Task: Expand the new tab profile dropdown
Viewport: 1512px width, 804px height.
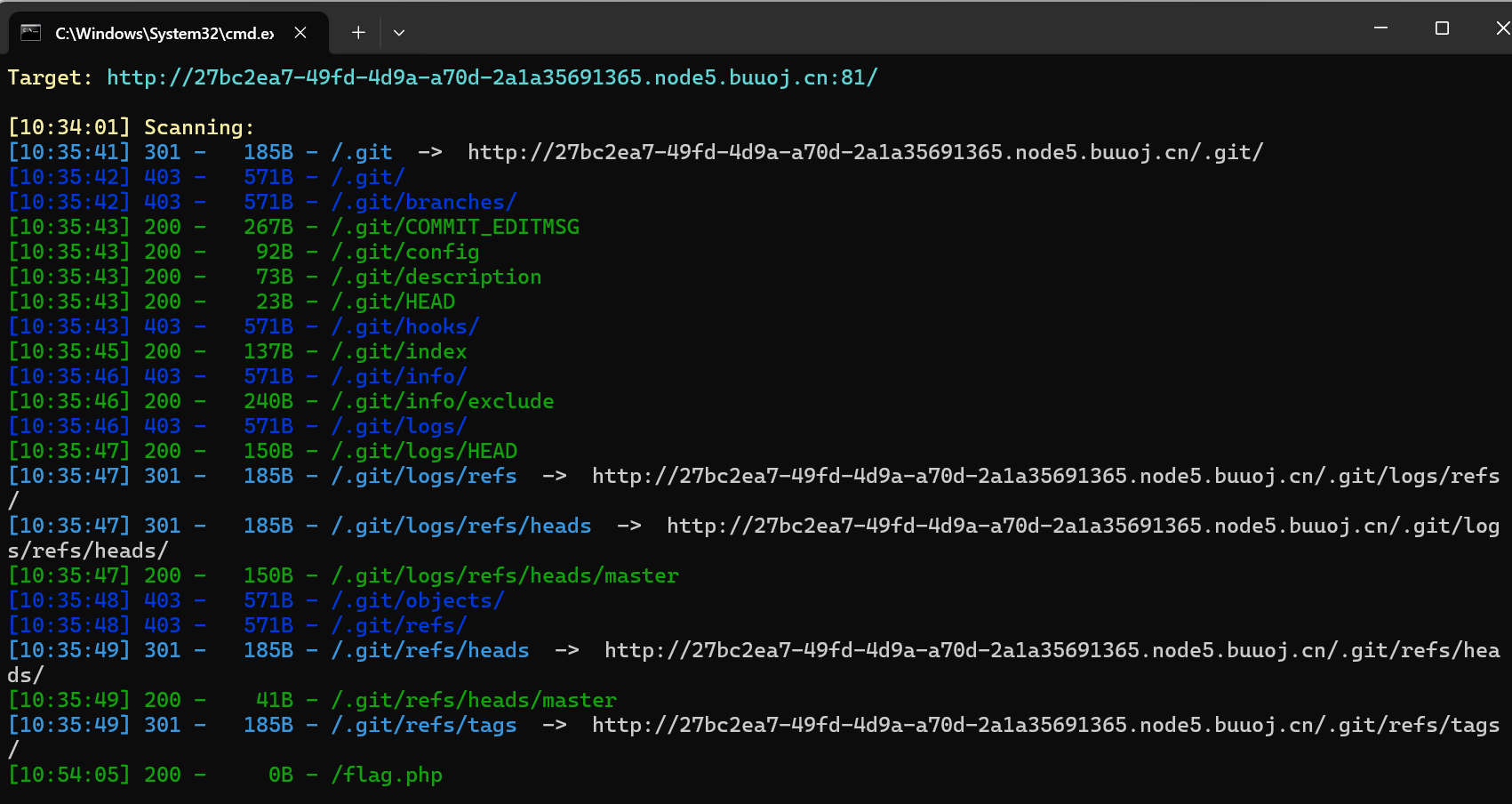Action: point(399,33)
